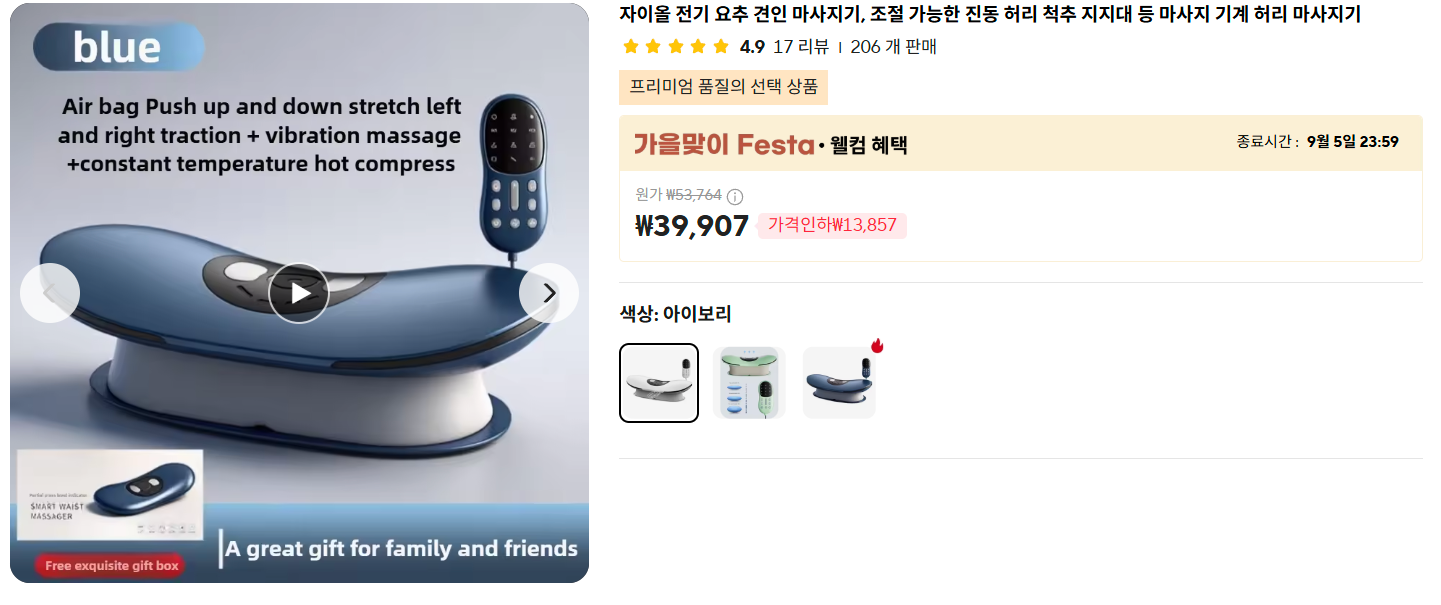
Task: Play the product video
Action: click(x=297, y=293)
